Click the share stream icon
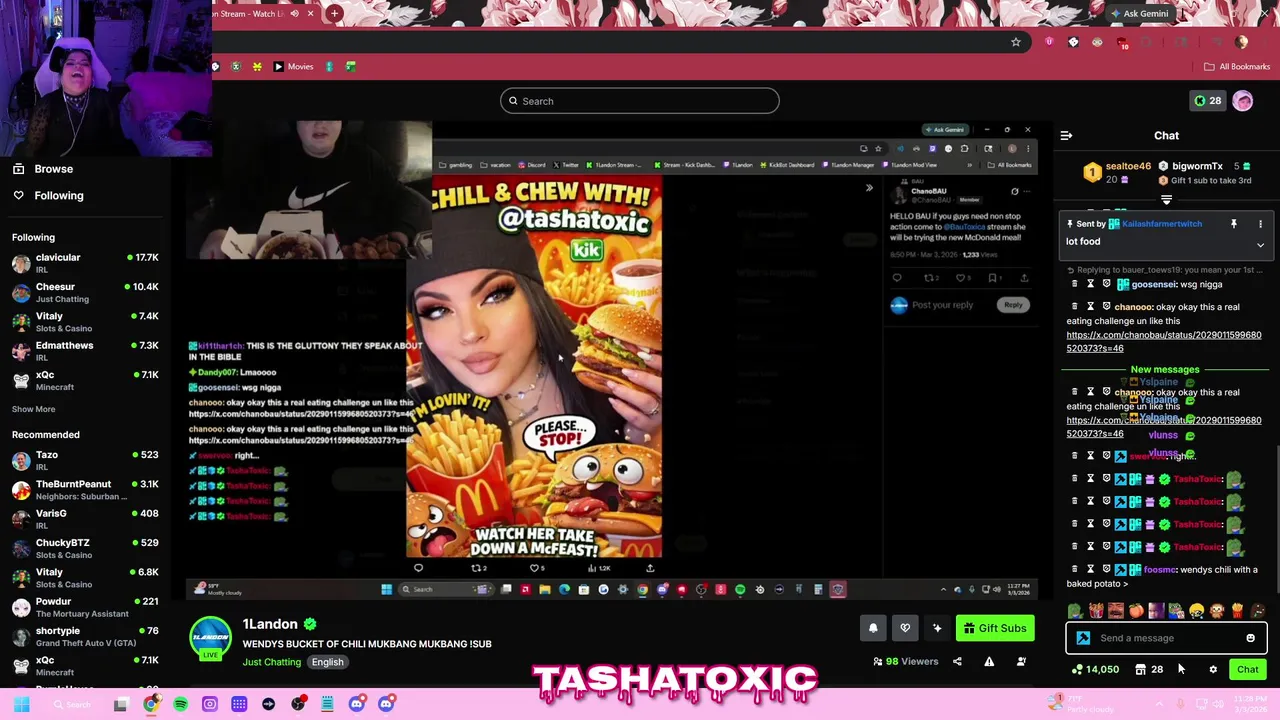Image resolution: width=1280 pixels, height=720 pixels. (x=957, y=661)
